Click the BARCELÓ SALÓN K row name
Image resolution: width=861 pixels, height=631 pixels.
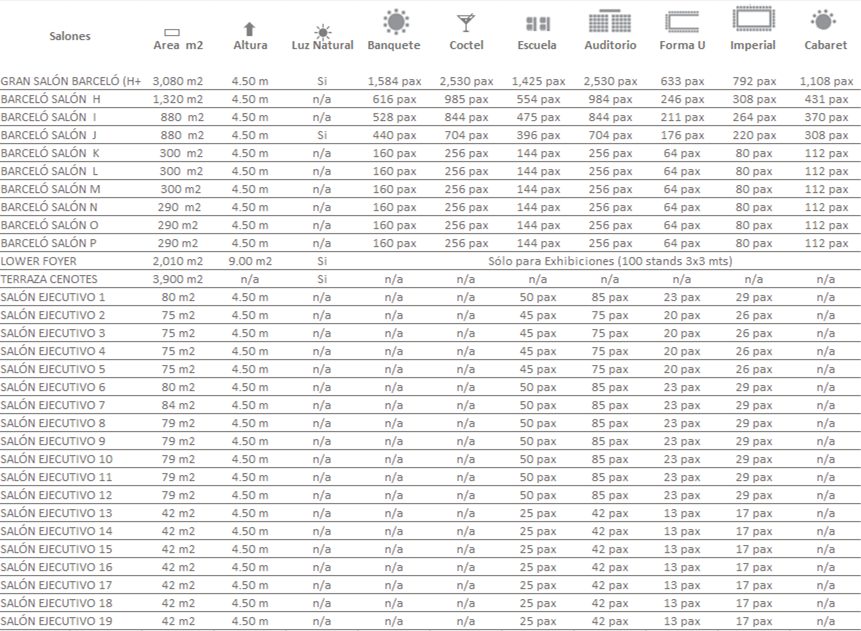point(50,153)
